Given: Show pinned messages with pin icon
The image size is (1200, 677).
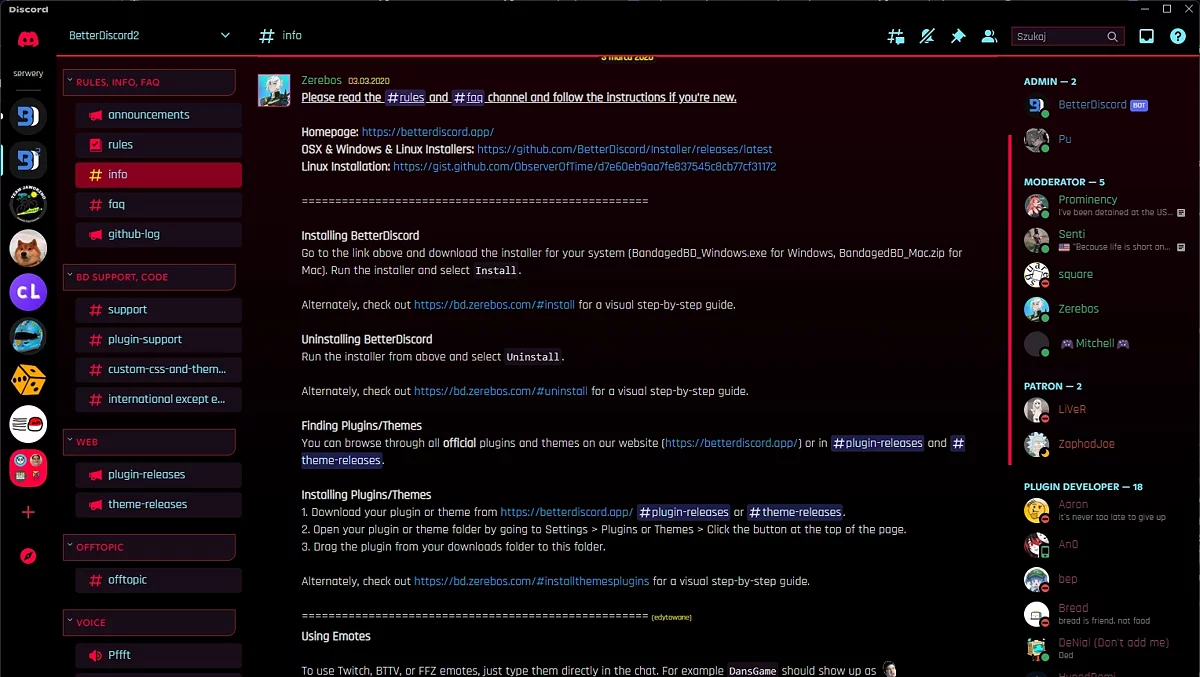Looking at the screenshot, I should pos(958,36).
